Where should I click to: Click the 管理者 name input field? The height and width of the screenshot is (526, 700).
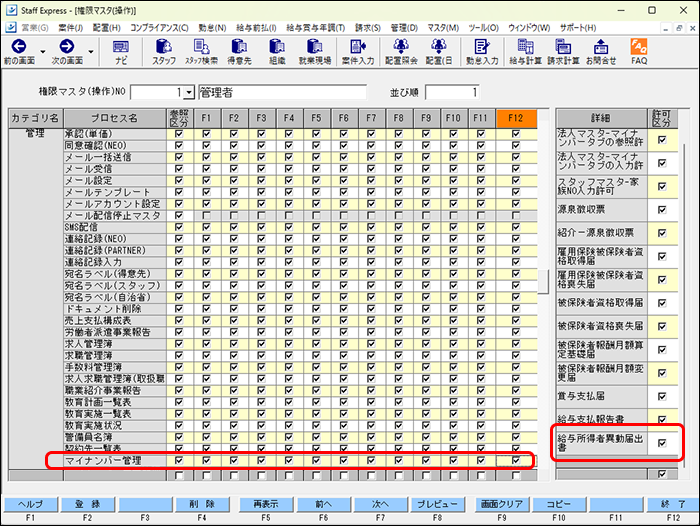tap(282, 92)
